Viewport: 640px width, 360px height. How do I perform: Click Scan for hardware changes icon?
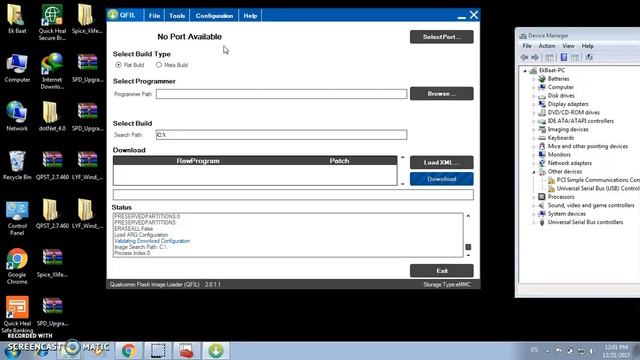pyautogui.click(x=589, y=58)
